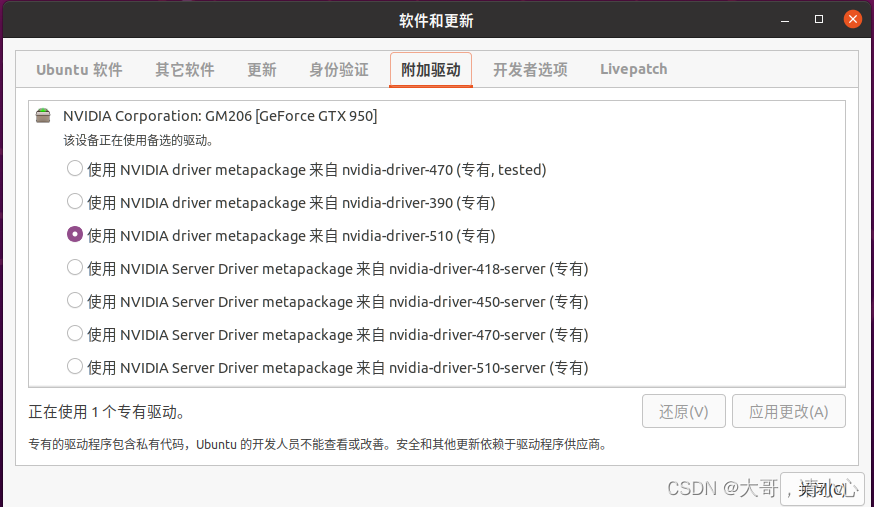Click the 专有的驱动程序包含私有代码 notice text

318,445
